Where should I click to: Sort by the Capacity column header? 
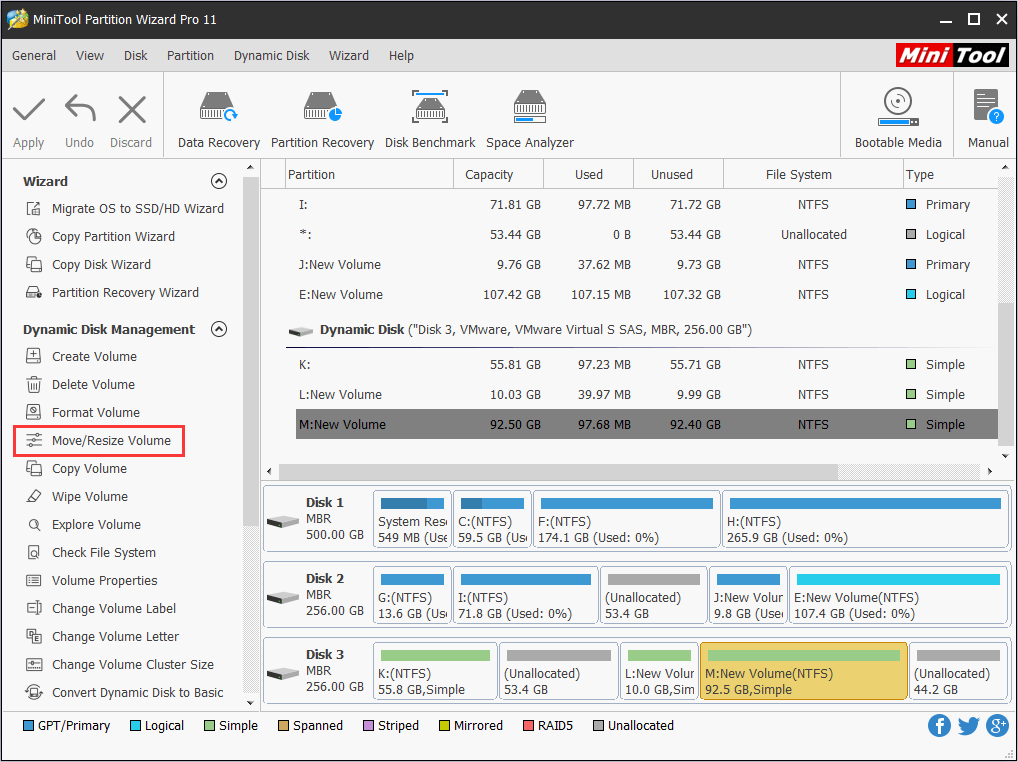coord(499,175)
